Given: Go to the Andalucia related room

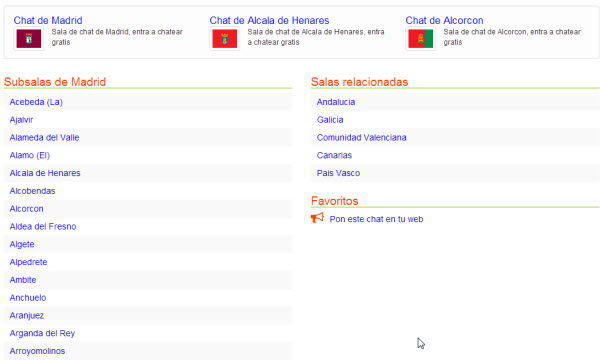Looking at the screenshot, I should (336, 102).
